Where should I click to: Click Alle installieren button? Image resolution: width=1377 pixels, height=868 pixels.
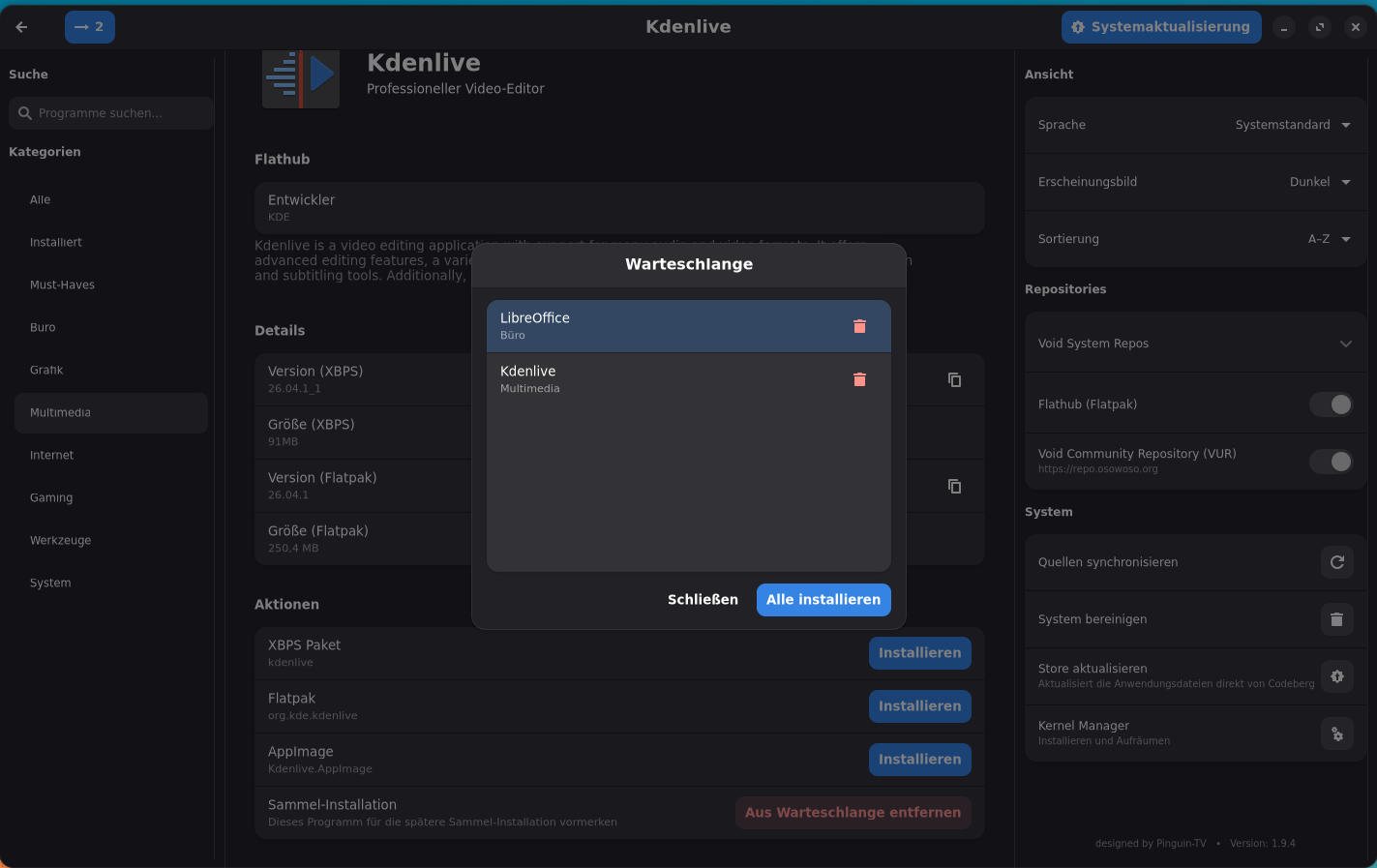pyautogui.click(x=823, y=600)
